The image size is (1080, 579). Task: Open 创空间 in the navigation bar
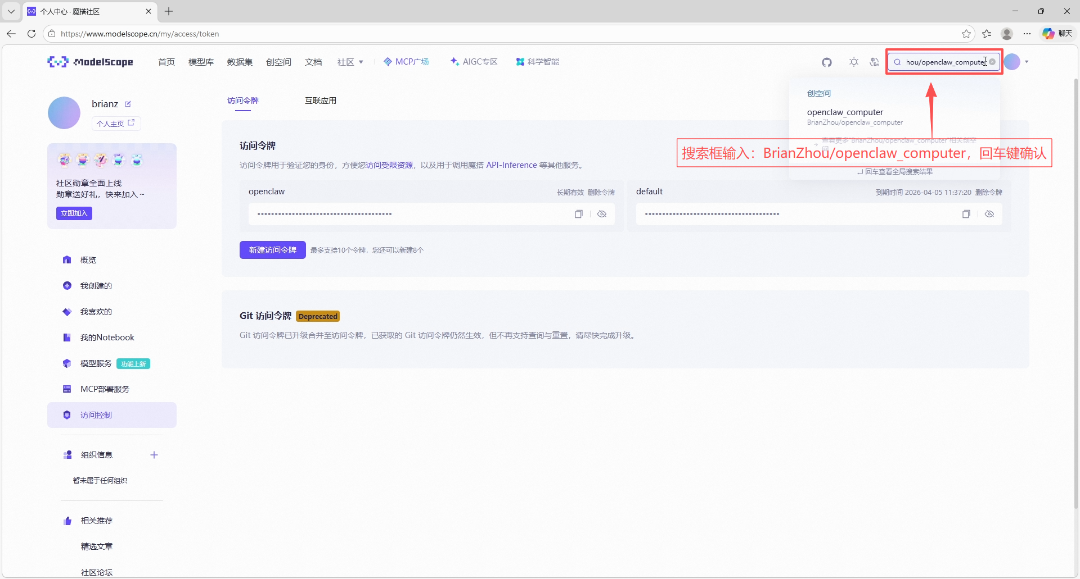pyautogui.click(x=278, y=62)
